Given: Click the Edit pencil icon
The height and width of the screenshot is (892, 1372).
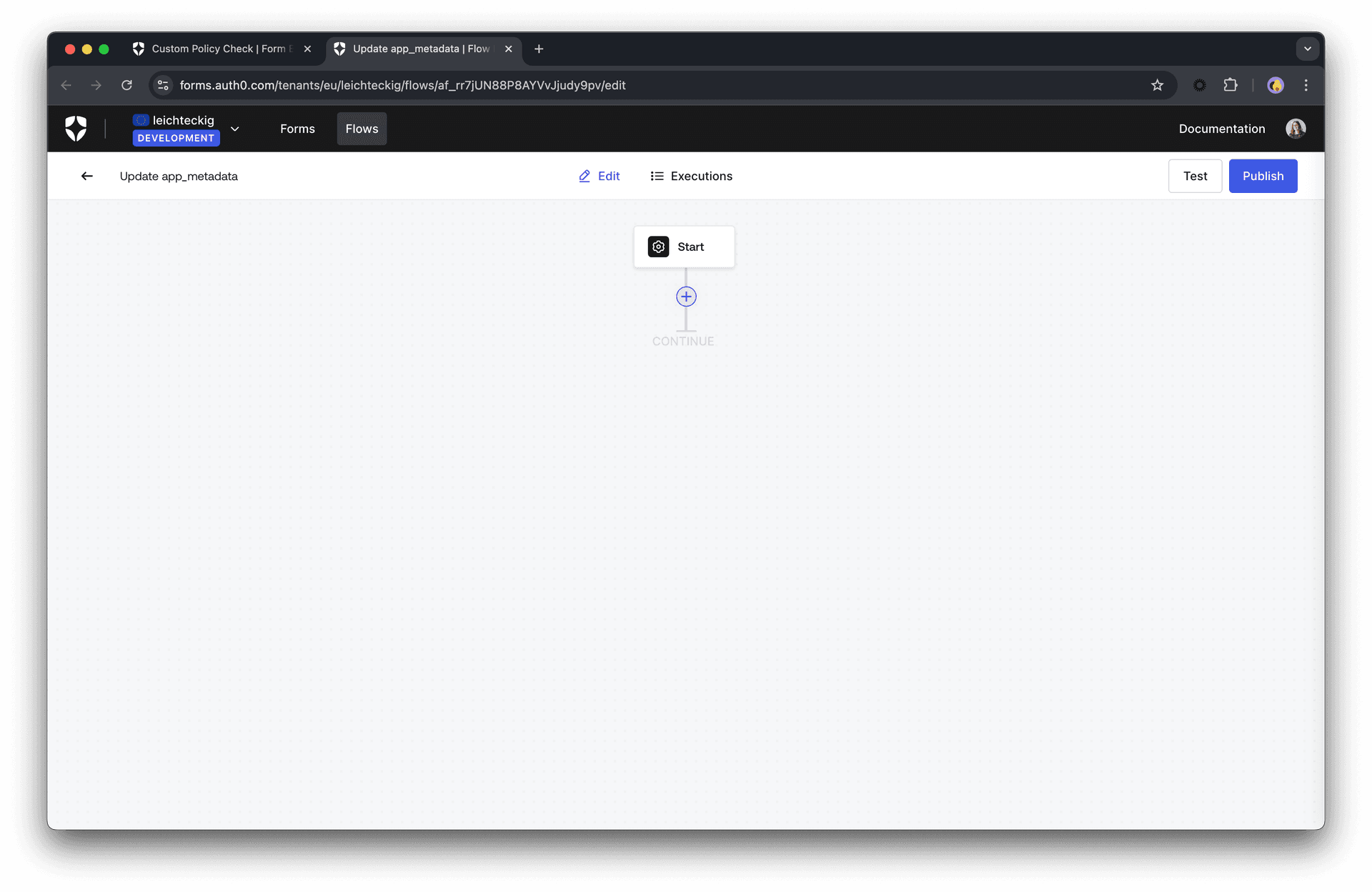Looking at the screenshot, I should pos(585,176).
